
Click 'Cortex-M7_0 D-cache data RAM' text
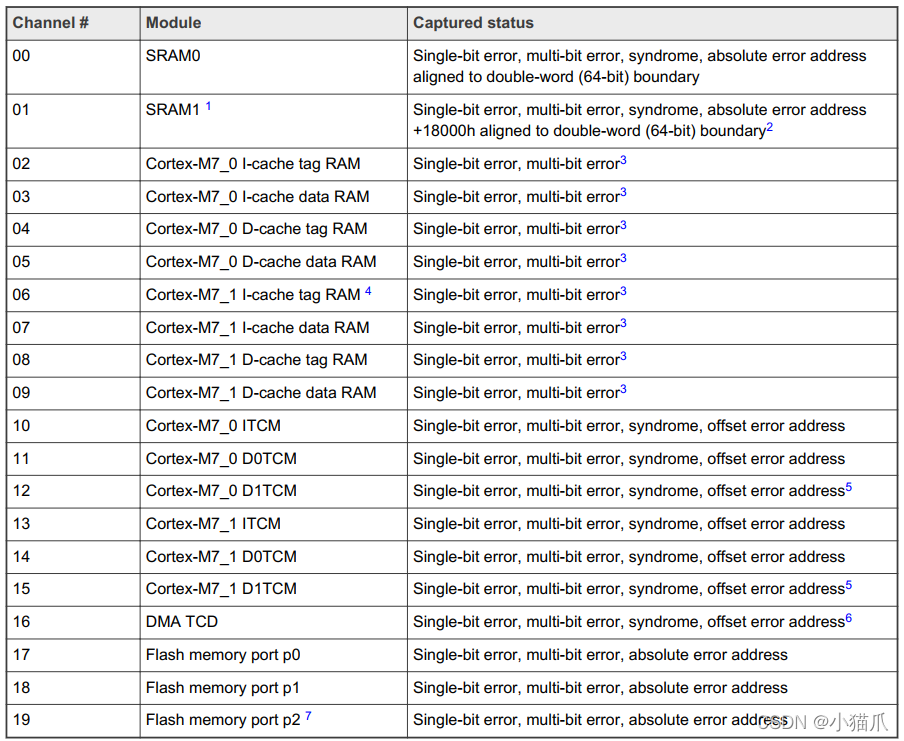click(261, 262)
